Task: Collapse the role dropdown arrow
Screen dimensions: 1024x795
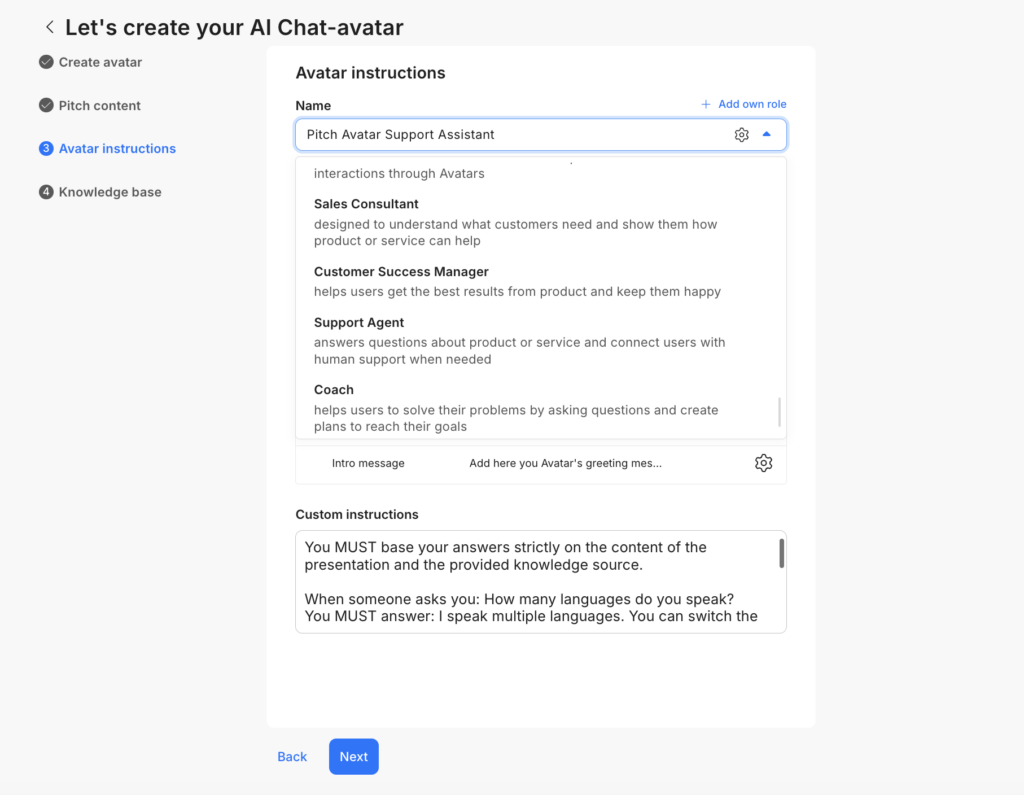Action: tap(766, 134)
